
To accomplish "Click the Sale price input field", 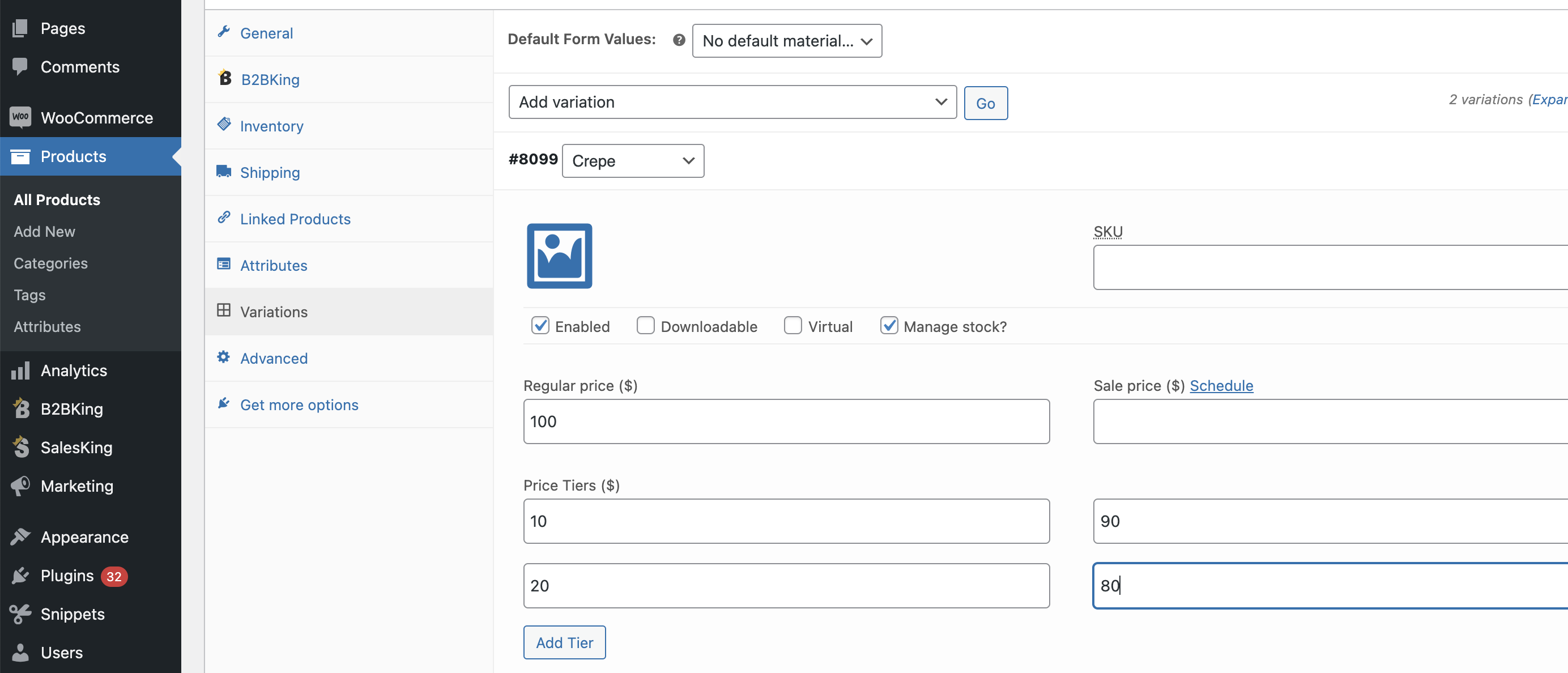I will pyautogui.click(x=1330, y=421).
